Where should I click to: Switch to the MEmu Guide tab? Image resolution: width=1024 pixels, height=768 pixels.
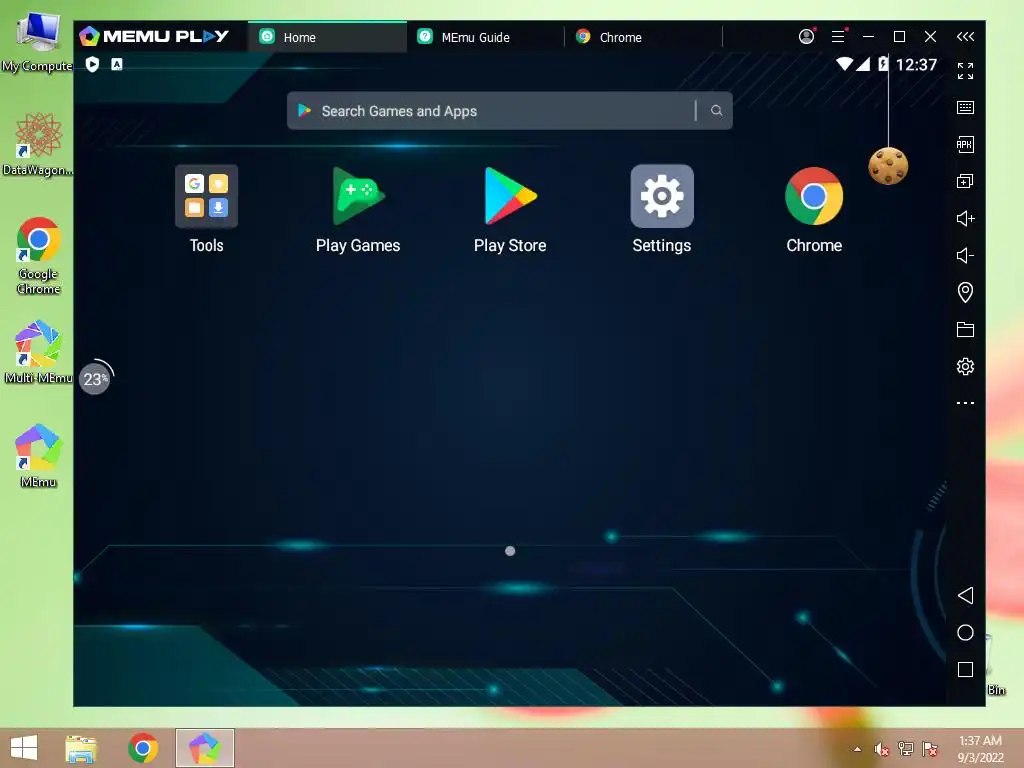[x=485, y=37]
